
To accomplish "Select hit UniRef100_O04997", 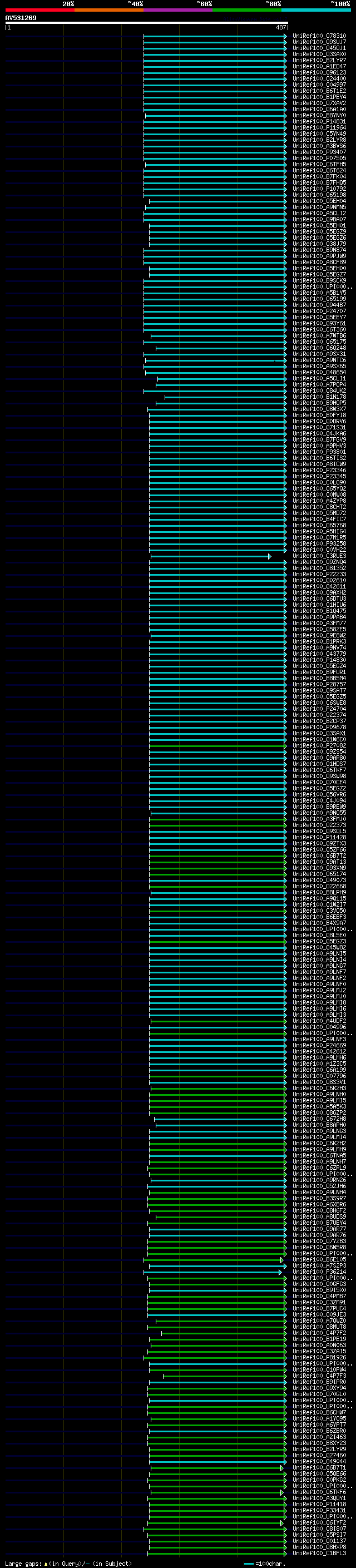I will [319, 85].
